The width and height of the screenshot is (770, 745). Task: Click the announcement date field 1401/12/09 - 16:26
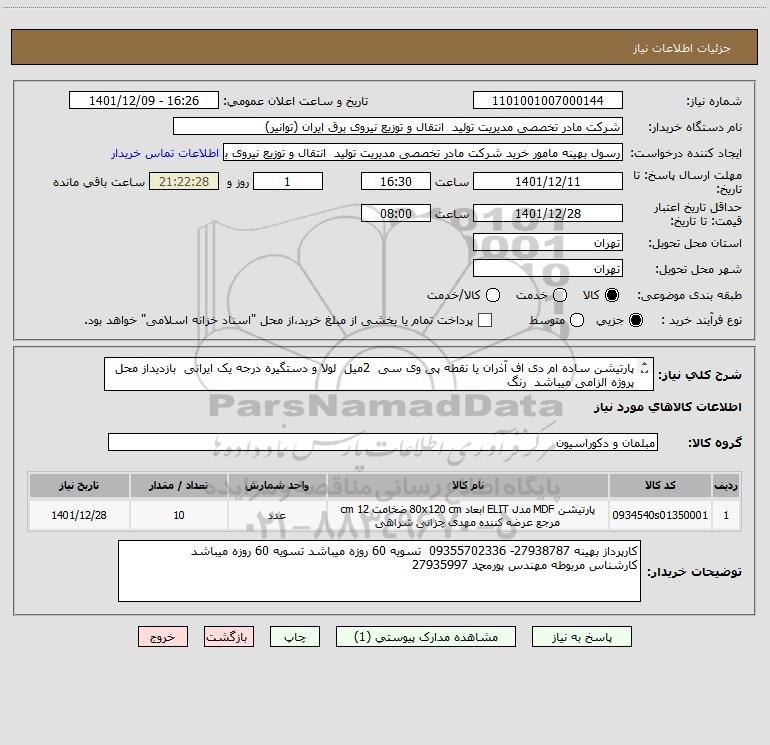[144, 100]
